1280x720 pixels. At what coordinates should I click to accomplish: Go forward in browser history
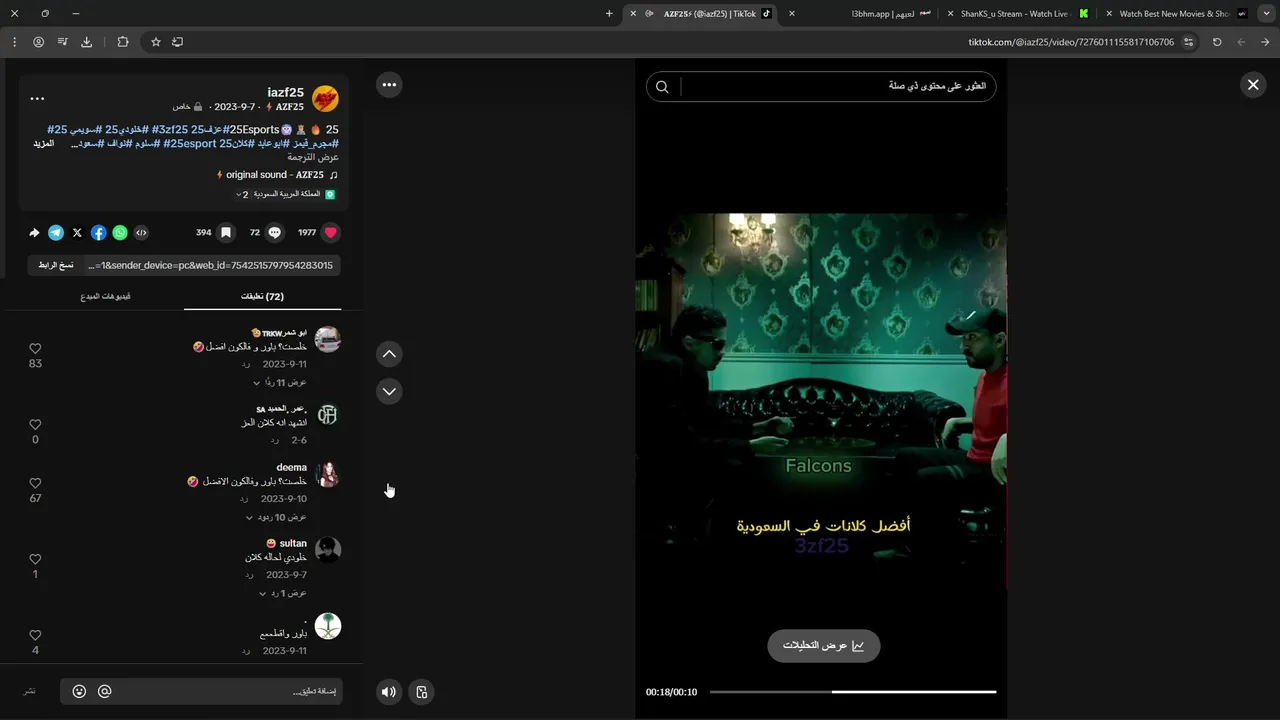coord(1241,42)
